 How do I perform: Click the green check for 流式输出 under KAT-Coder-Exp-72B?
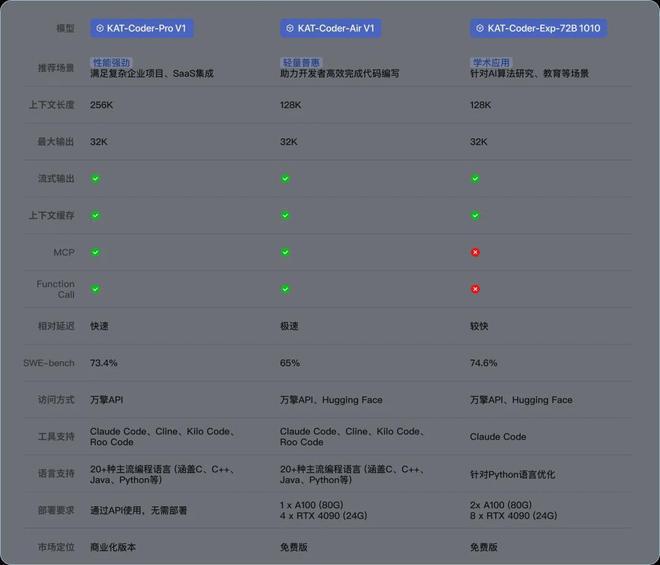tap(475, 179)
